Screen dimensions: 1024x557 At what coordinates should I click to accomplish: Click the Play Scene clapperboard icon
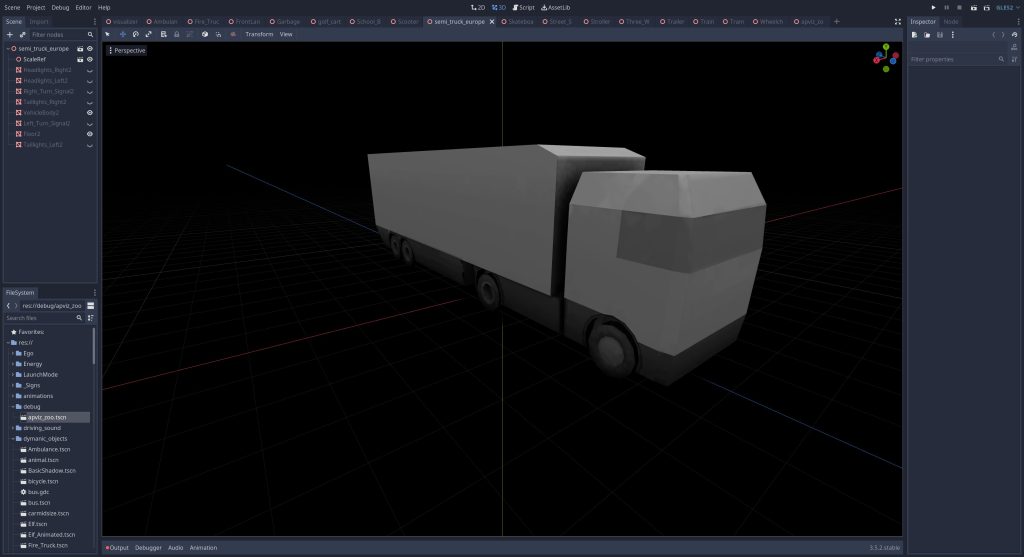[973, 7]
